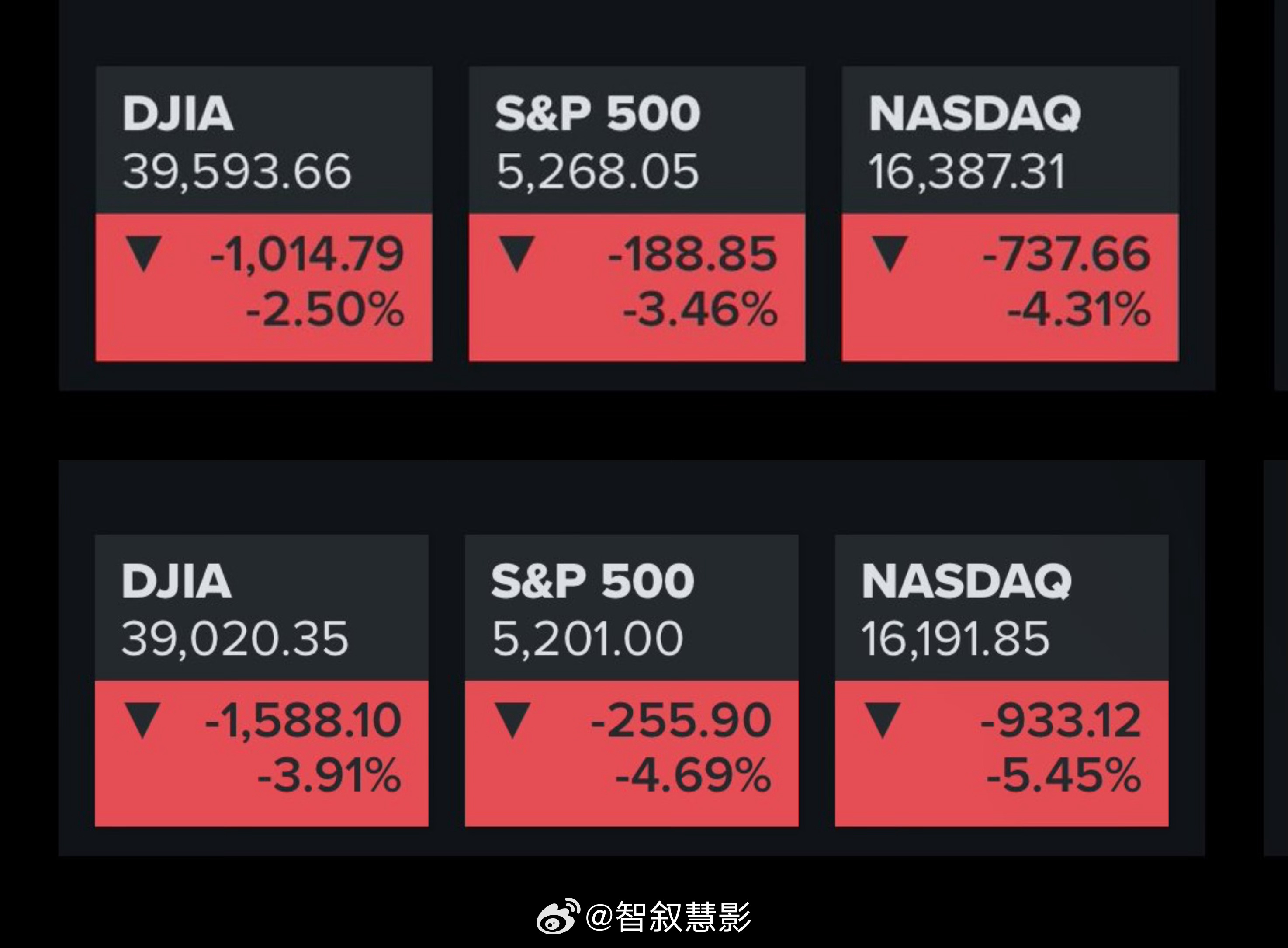Image resolution: width=1288 pixels, height=948 pixels.
Task: Click the down arrow beside -1,014.79
Action: [143, 253]
